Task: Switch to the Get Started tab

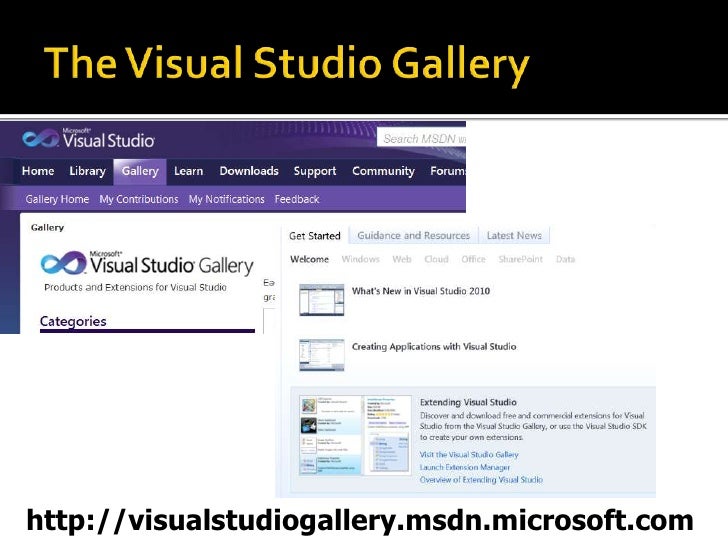Action: click(315, 236)
